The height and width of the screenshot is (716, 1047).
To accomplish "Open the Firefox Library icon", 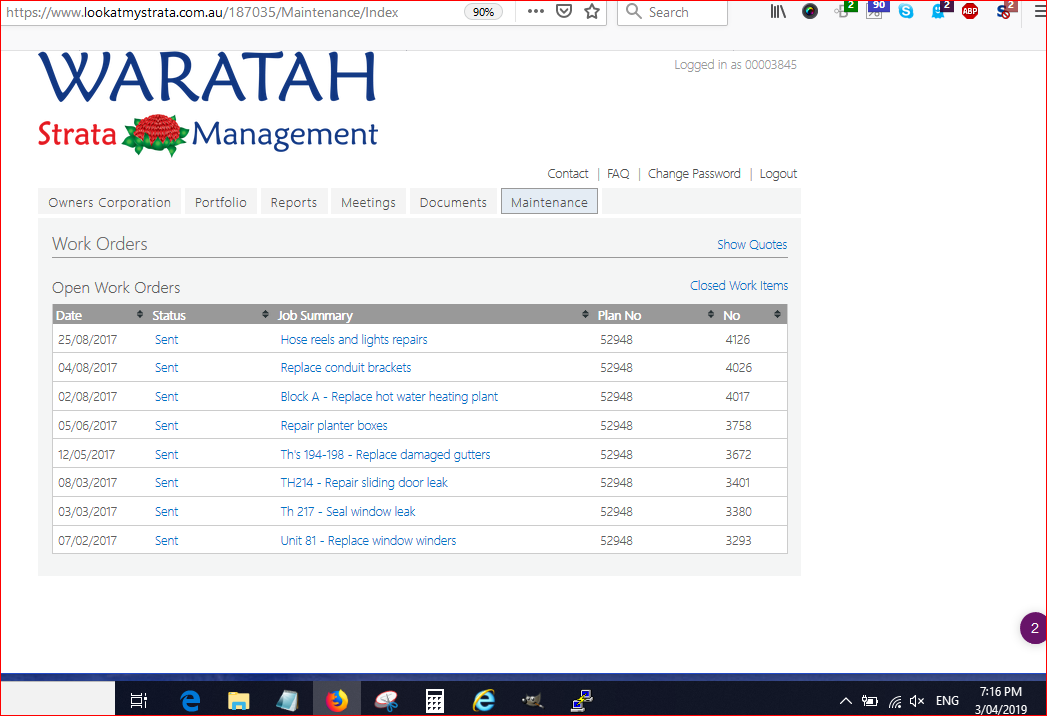I will coord(778,11).
